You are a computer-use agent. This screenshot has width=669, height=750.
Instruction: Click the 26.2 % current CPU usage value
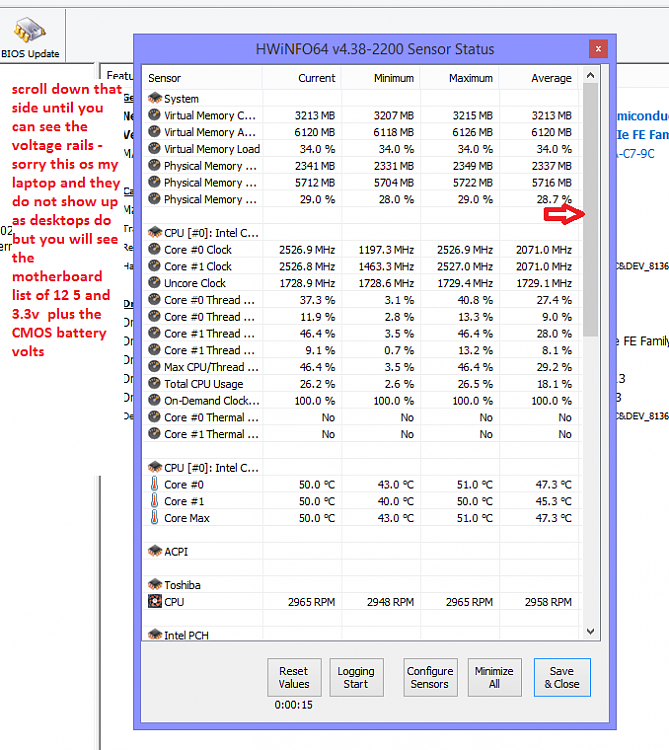pyautogui.click(x=317, y=384)
